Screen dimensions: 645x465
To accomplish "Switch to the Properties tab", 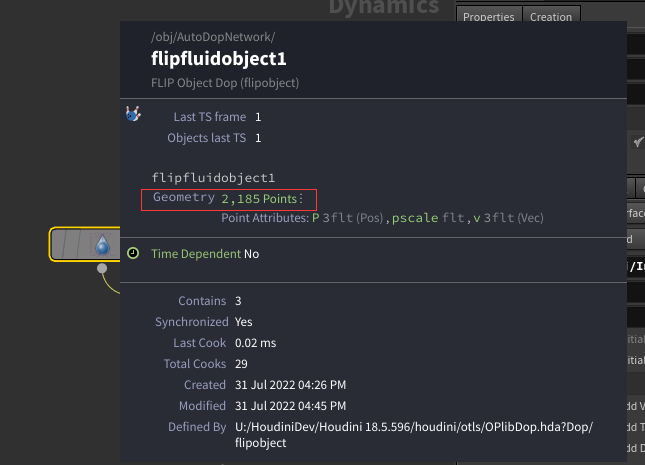I will click(489, 17).
